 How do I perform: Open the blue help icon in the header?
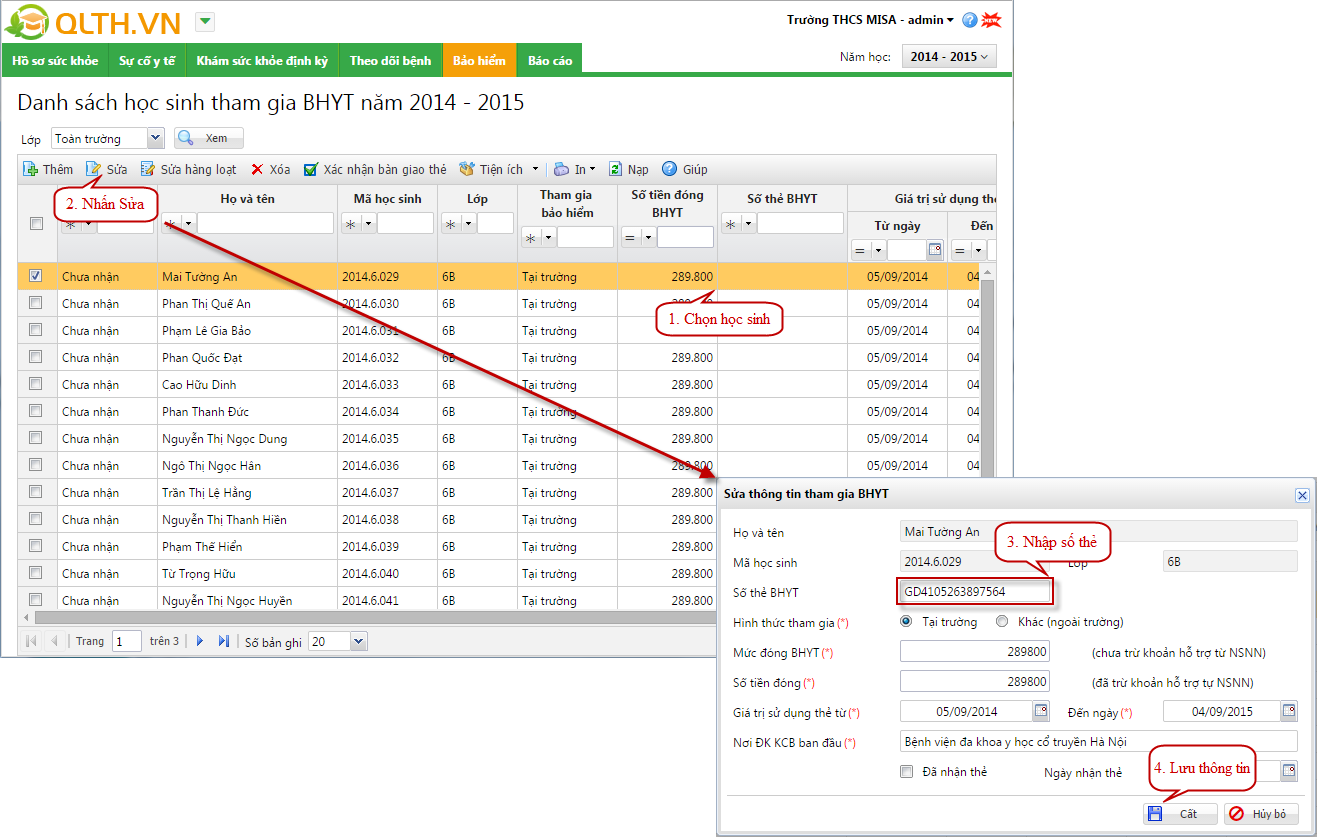[x=969, y=20]
